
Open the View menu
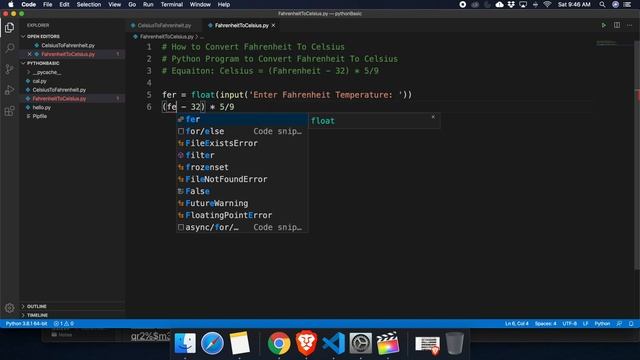(114, 4)
